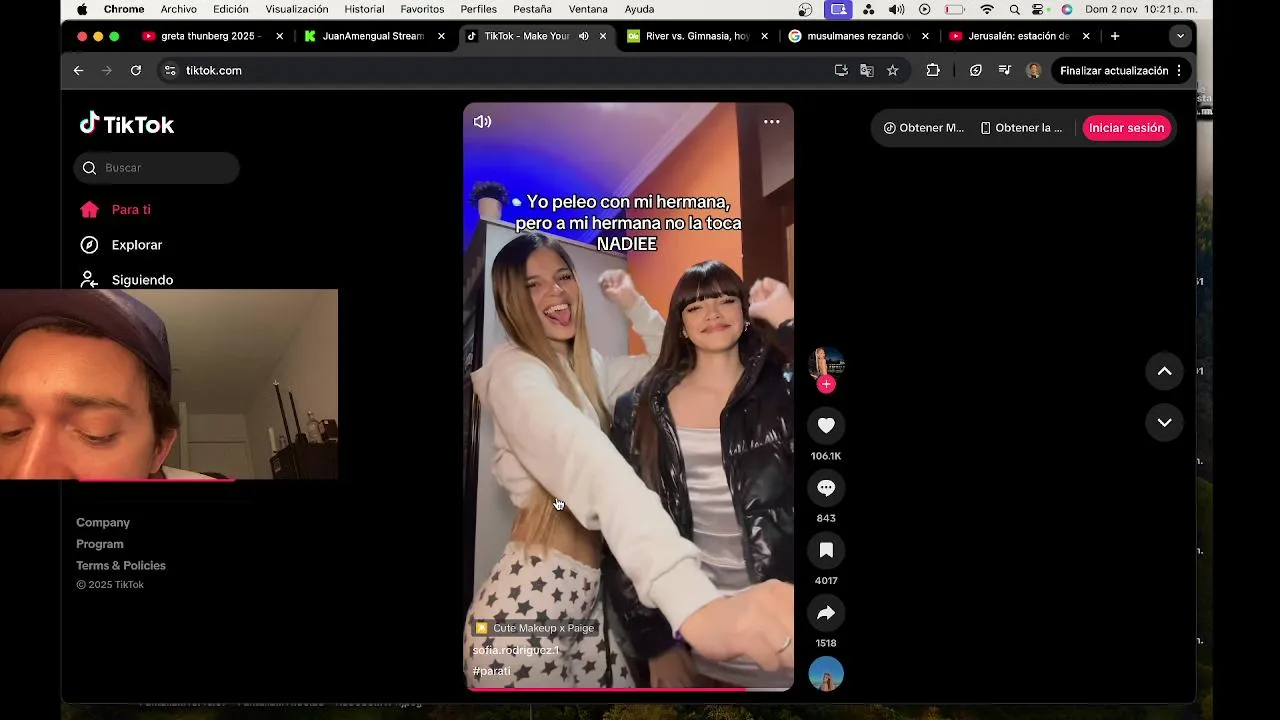
Task: Mute the TikTok video sound
Action: tap(482, 121)
